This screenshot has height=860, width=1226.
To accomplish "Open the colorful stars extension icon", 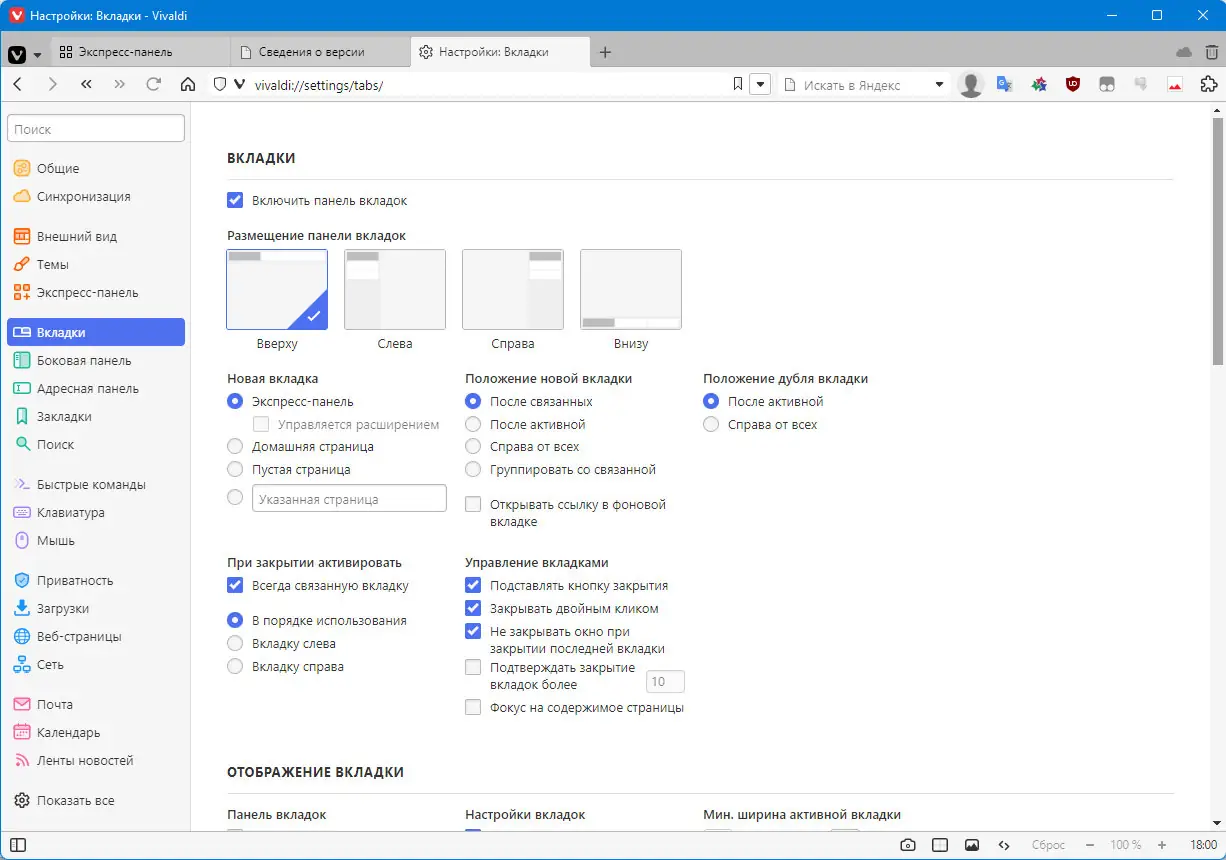I will point(1039,85).
